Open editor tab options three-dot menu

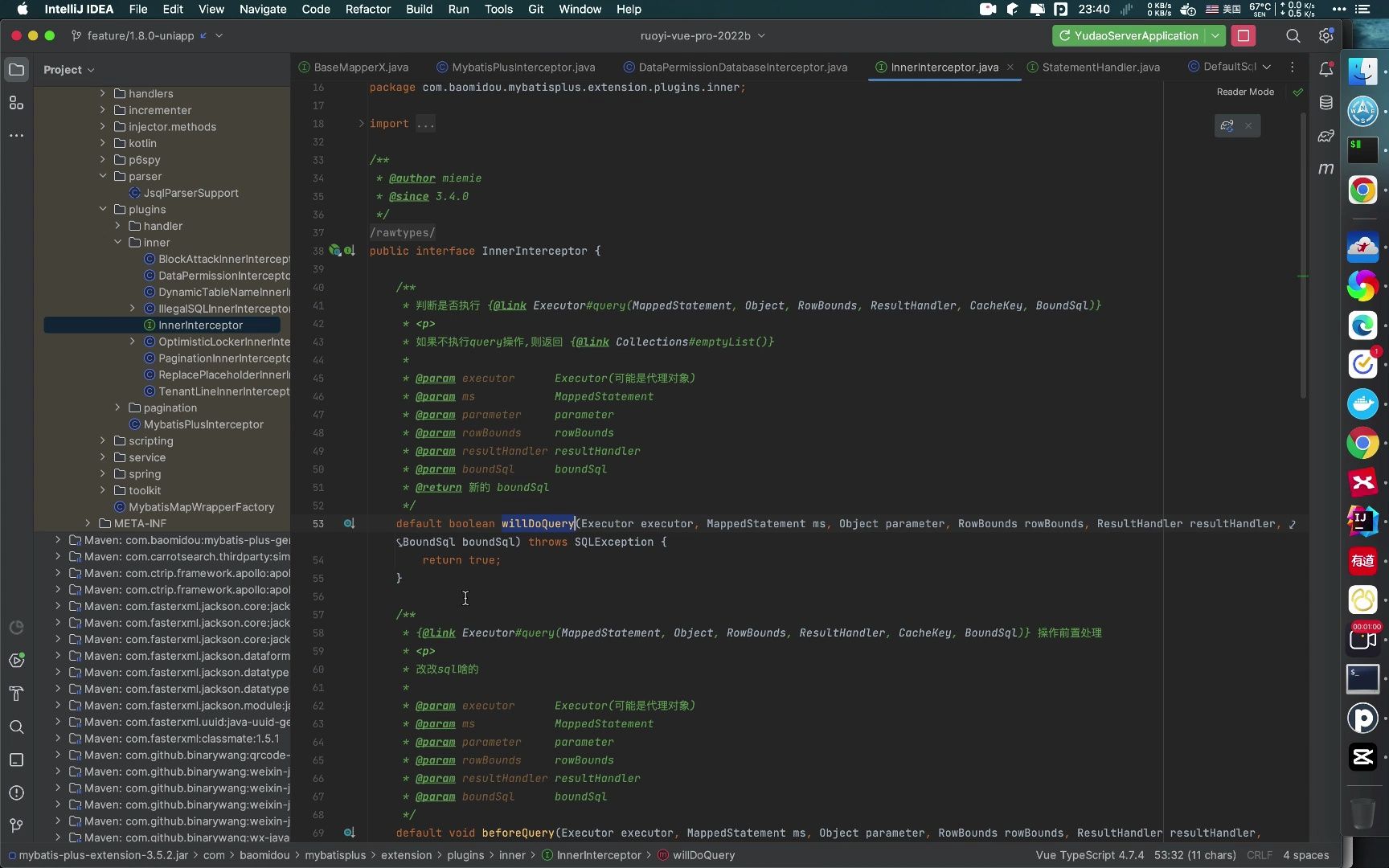[x=1292, y=67]
